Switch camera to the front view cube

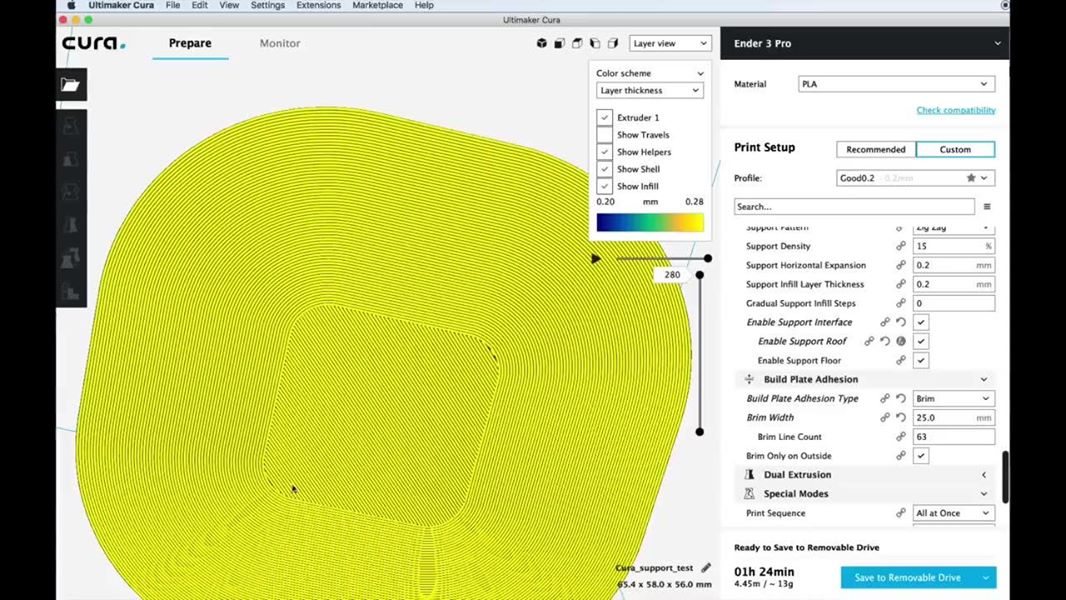click(x=560, y=43)
